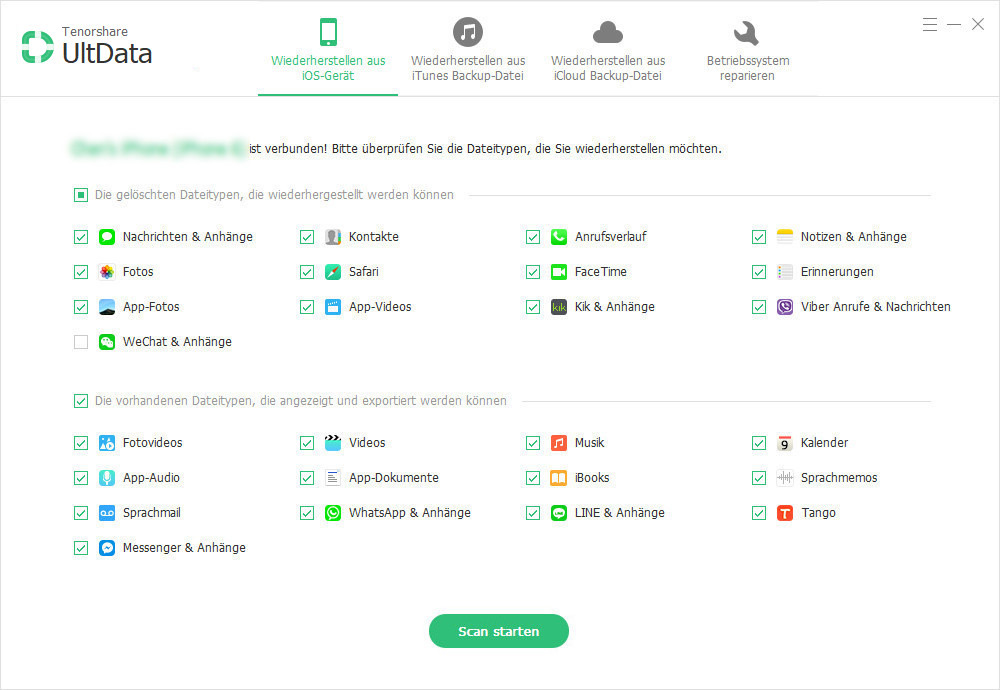Click the LINE & Anhänge label
Viewport: 1000px width, 690px height.
[x=619, y=513]
